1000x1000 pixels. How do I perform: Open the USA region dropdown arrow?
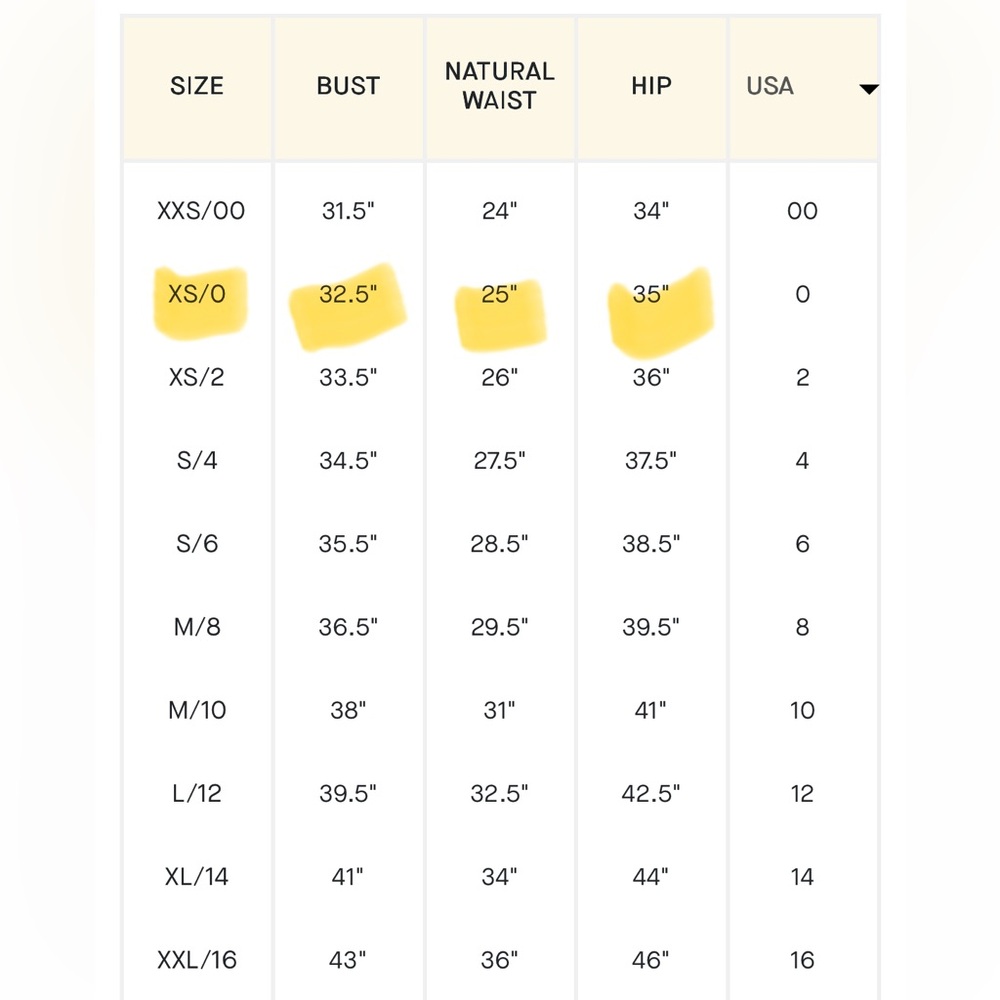[x=869, y=89]
